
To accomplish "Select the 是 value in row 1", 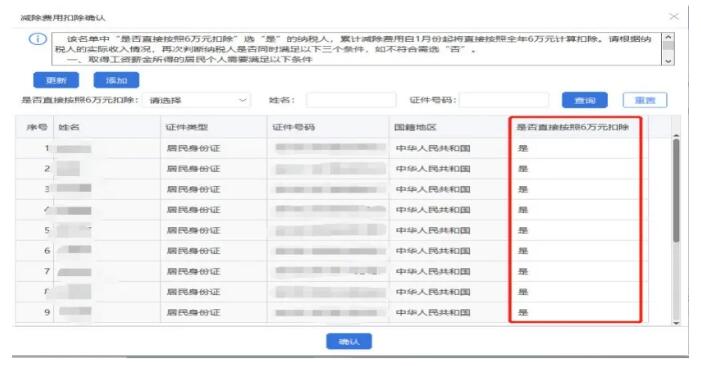I will [523, 148].
